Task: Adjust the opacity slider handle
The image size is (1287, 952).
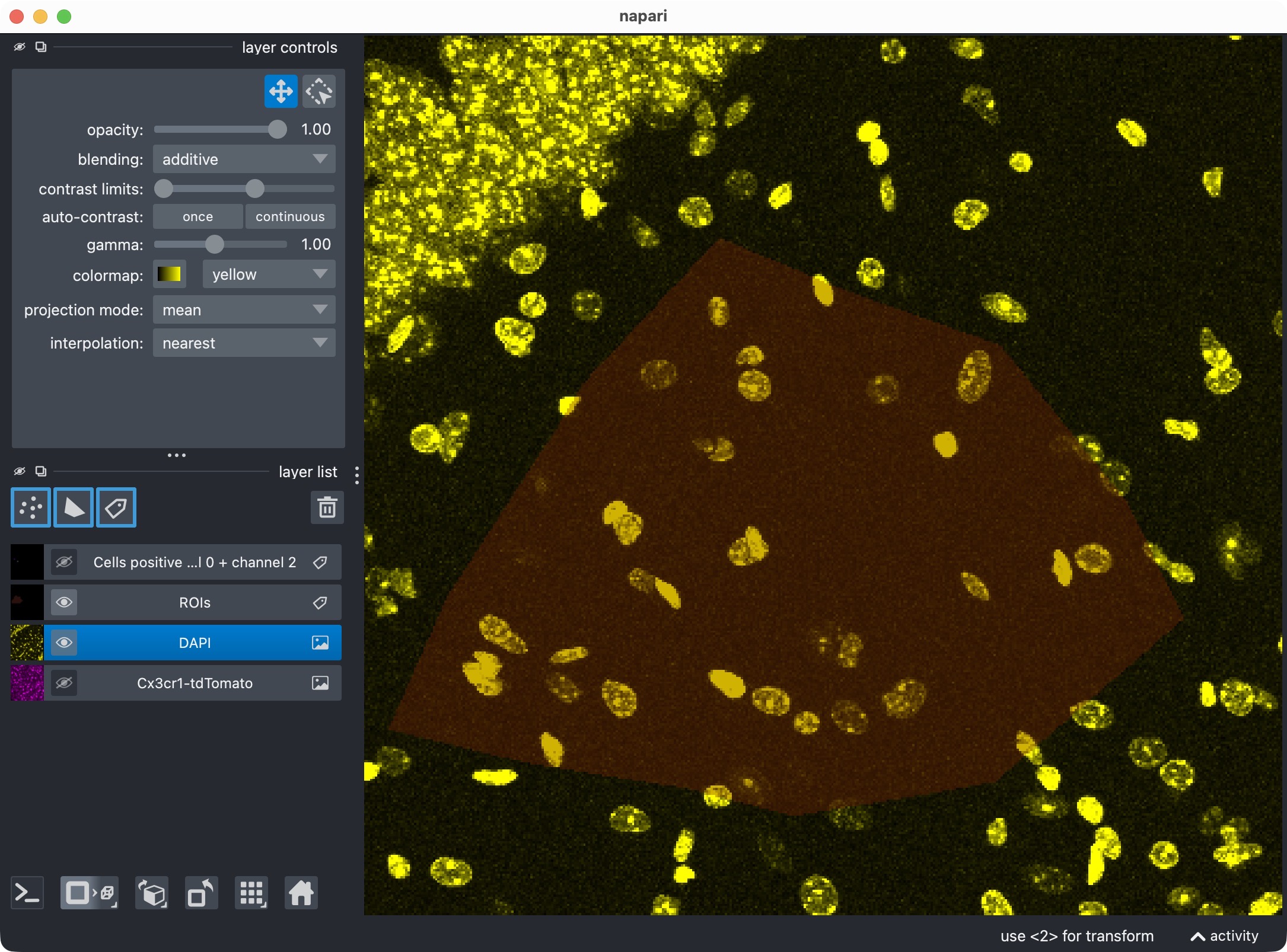Action: click(277, 130)
